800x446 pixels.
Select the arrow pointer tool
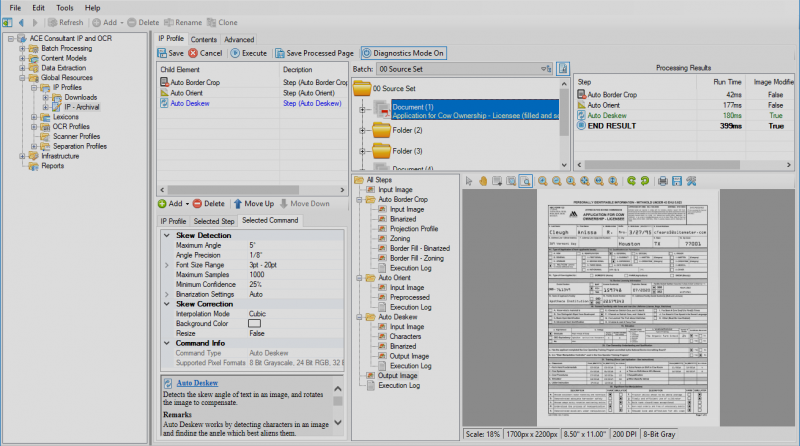470,180
